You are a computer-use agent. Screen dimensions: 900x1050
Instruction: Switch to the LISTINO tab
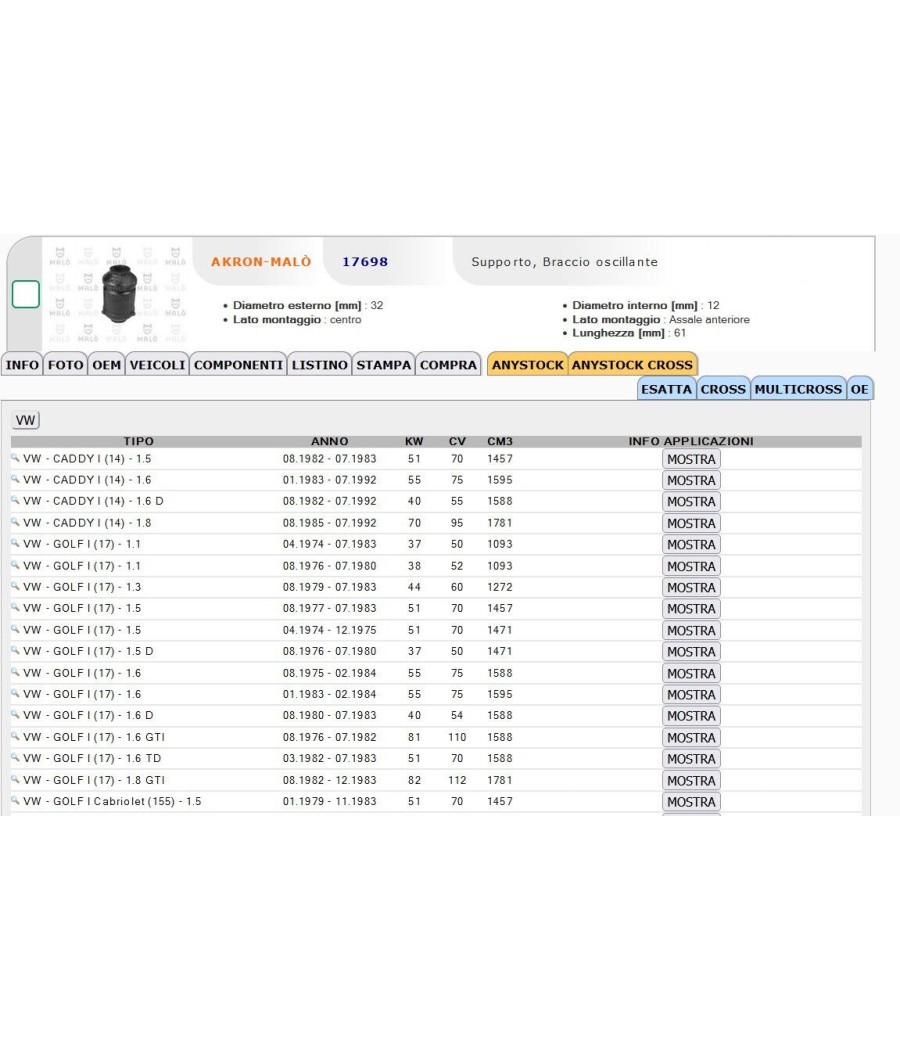coord(320,365)
